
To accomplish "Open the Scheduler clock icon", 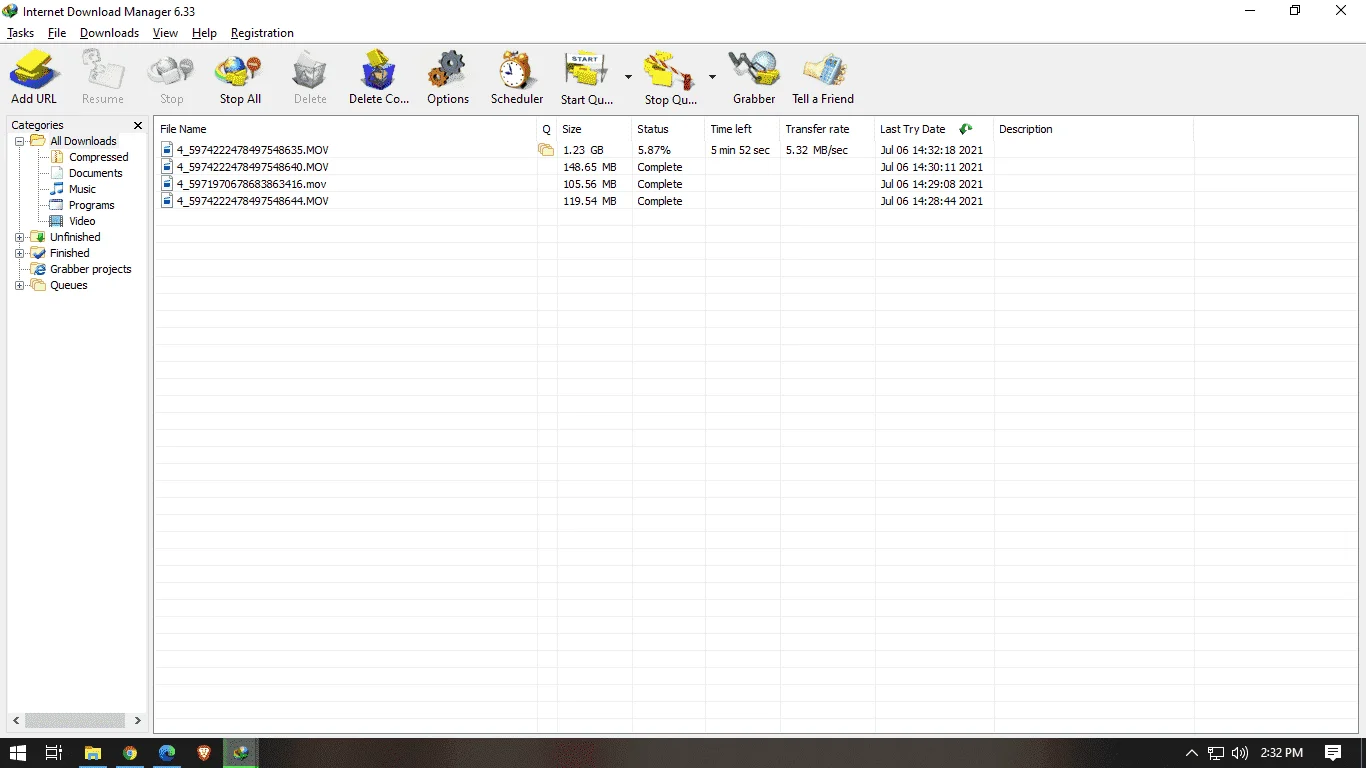I will tap(517, 70).
